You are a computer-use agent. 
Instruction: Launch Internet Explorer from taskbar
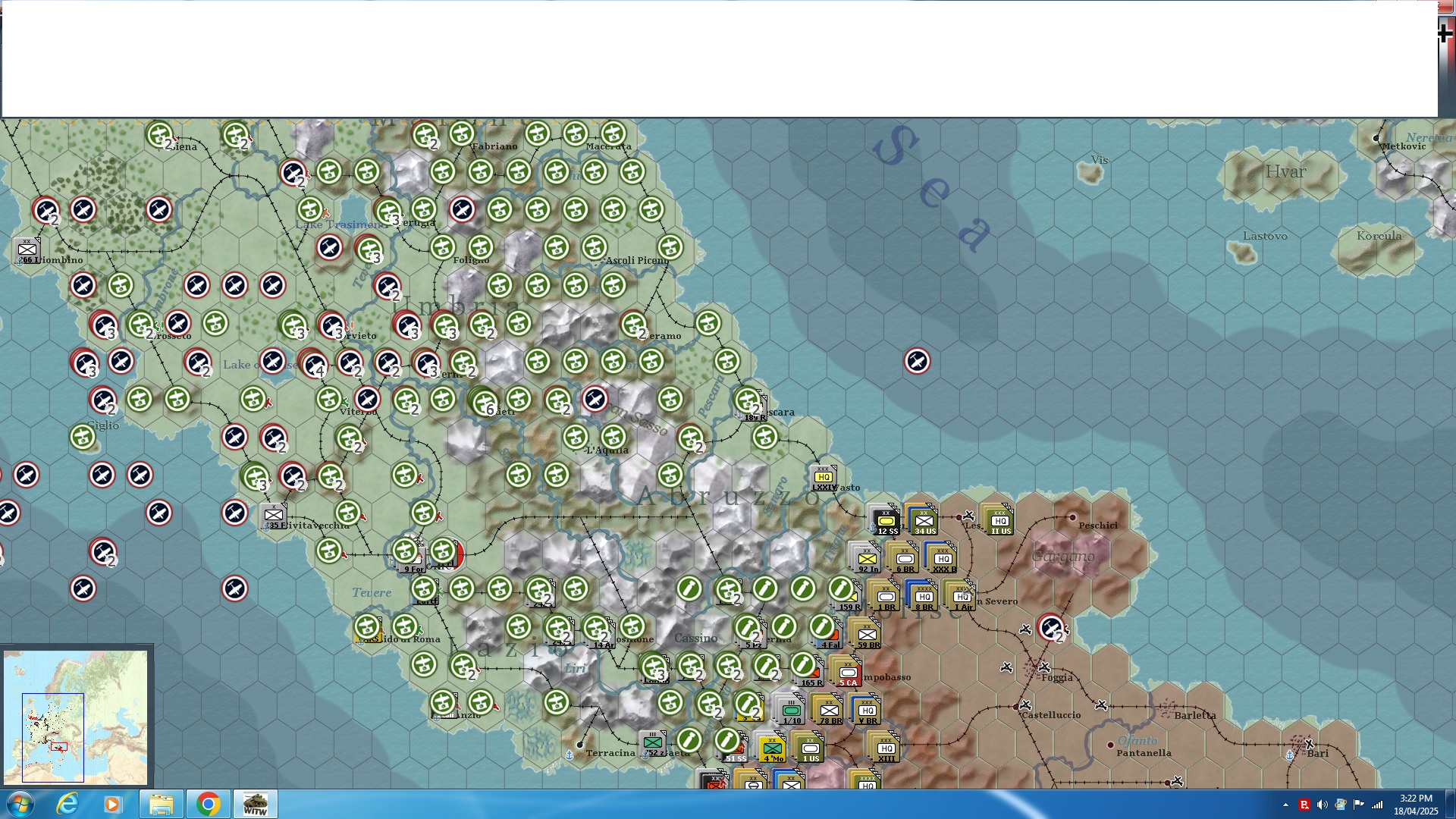67,804
